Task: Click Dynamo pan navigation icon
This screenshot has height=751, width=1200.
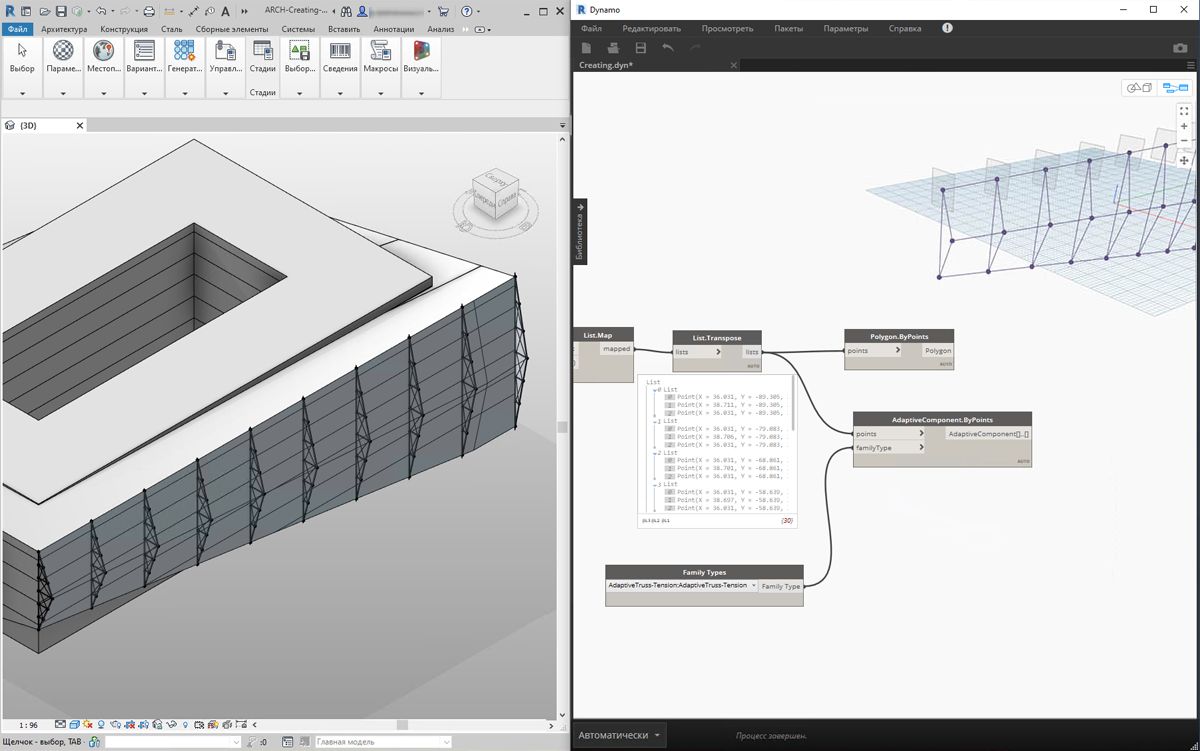Action: tap(1184, 160)
